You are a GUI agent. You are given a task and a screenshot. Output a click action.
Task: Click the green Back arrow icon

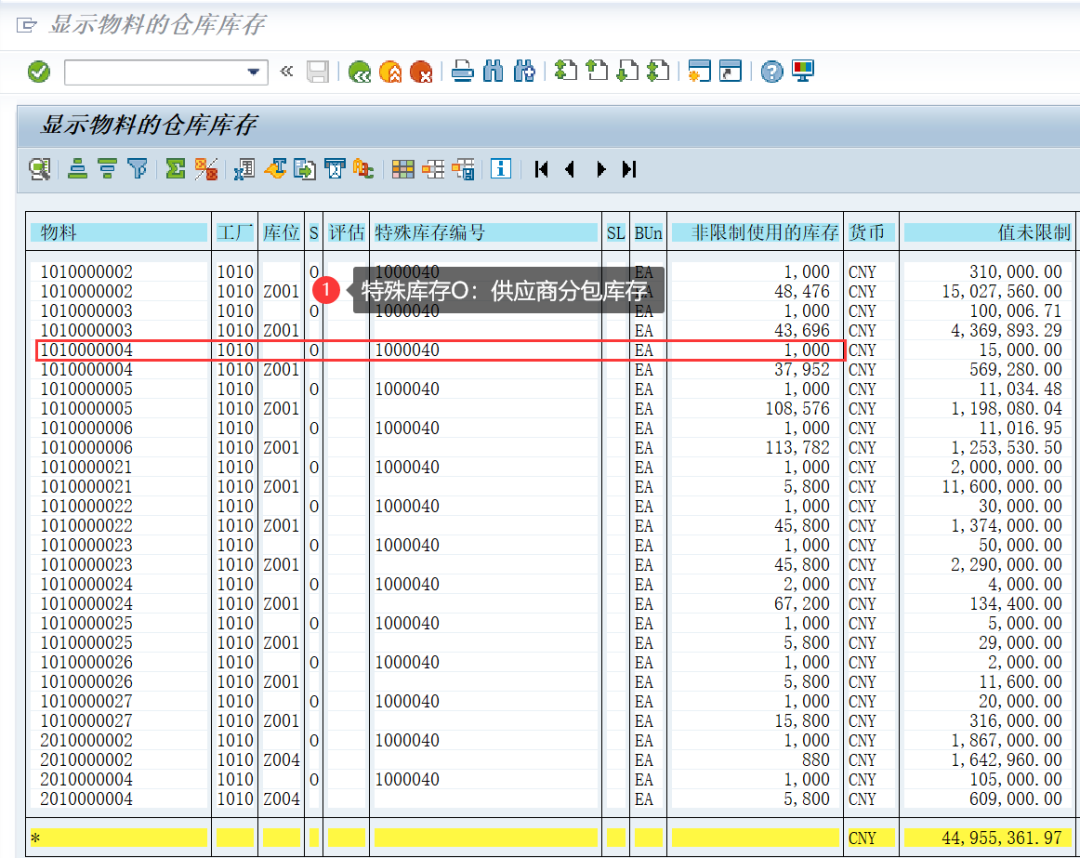pos(359,72)
